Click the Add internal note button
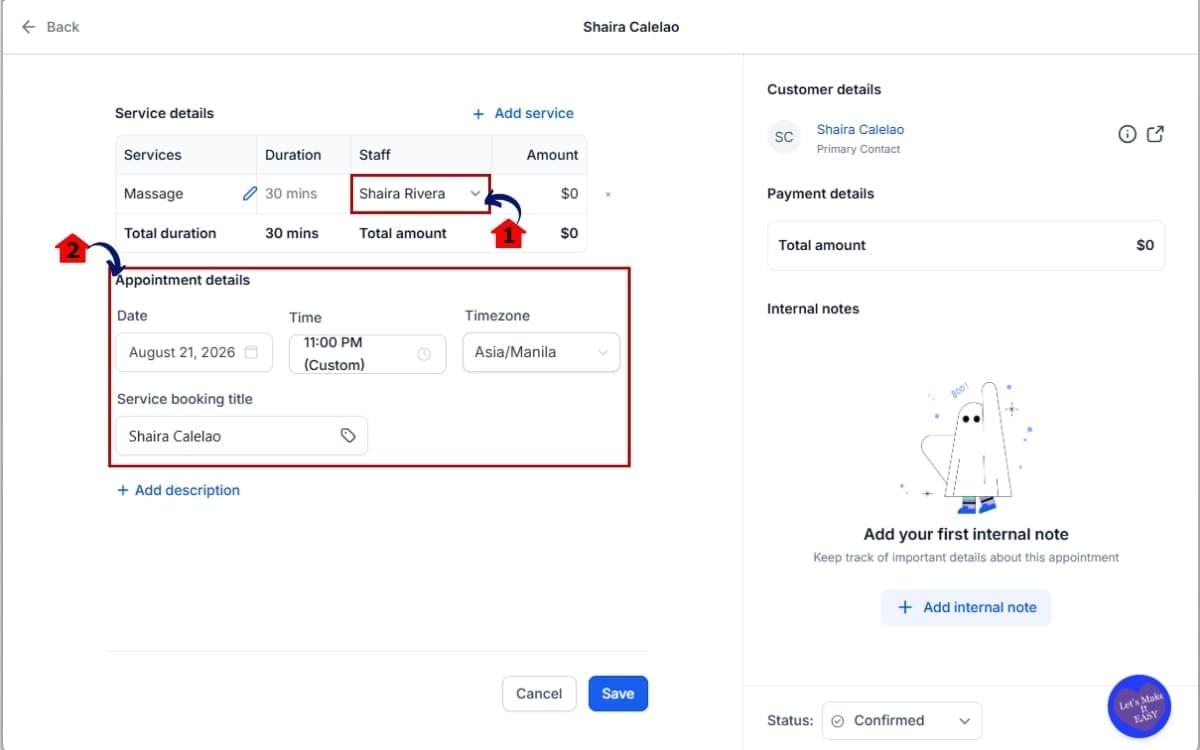The image size is (1200, 750). [x=966, y=607]
